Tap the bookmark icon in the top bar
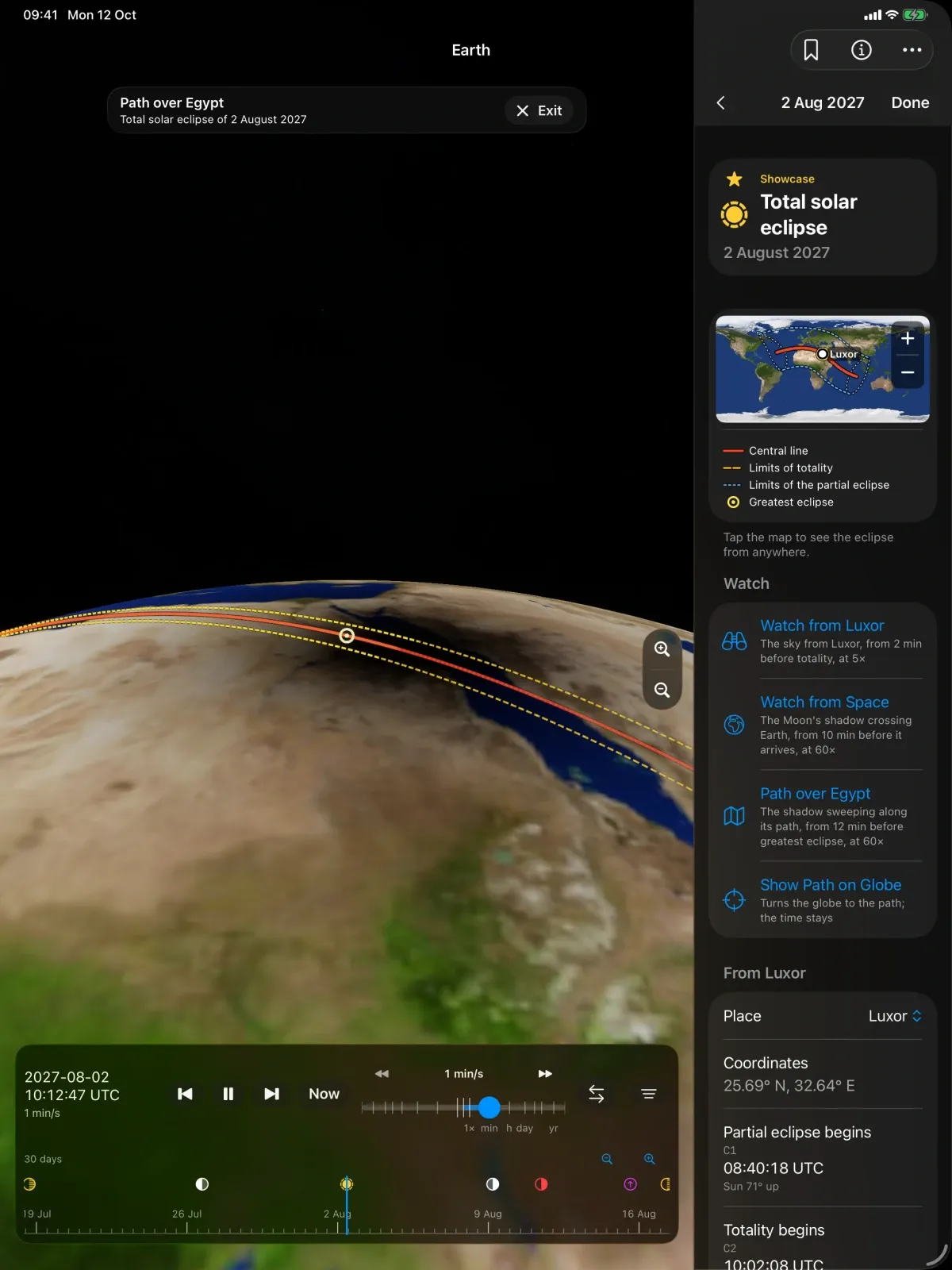The width and height of the screenshot is (952, 1270). (811, 50)
